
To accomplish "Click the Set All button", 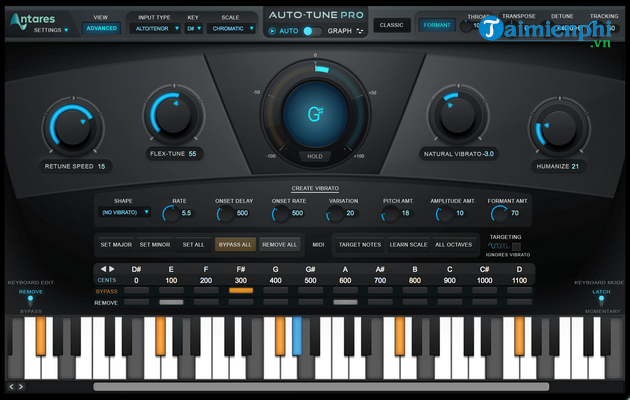I will (x=193, y=245).
